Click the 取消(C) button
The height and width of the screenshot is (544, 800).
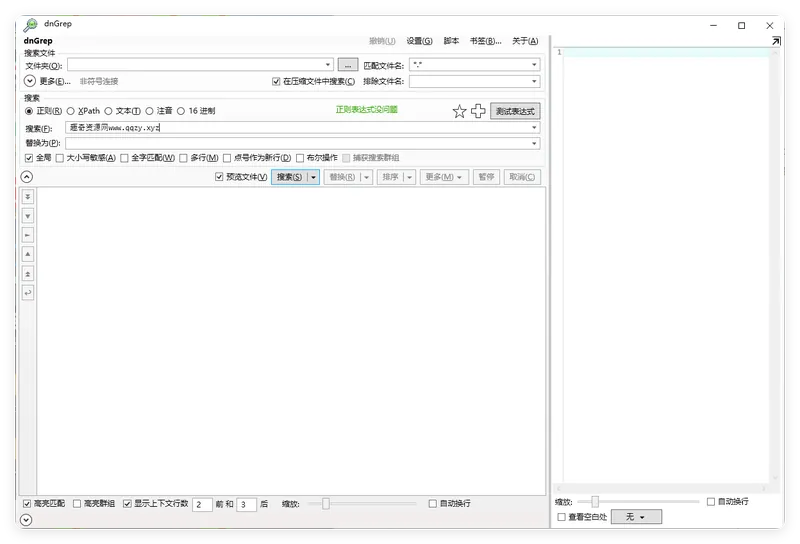click(x=522, y=177)
